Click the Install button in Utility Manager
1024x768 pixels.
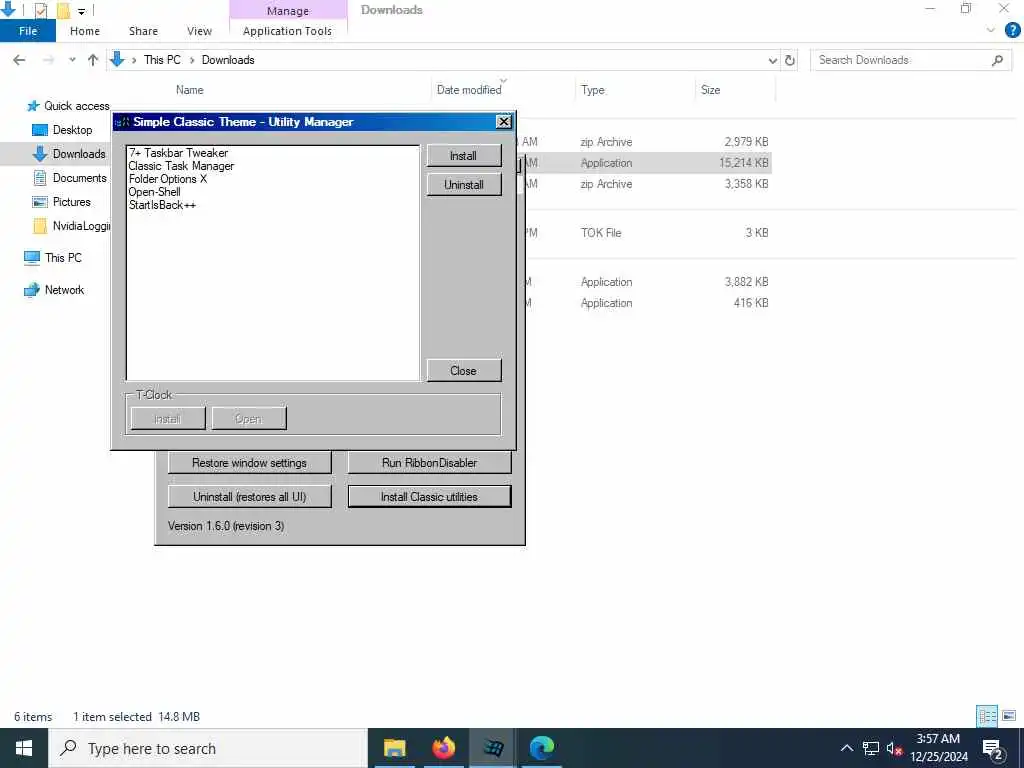pyautogui.click(x=464, y=156)
